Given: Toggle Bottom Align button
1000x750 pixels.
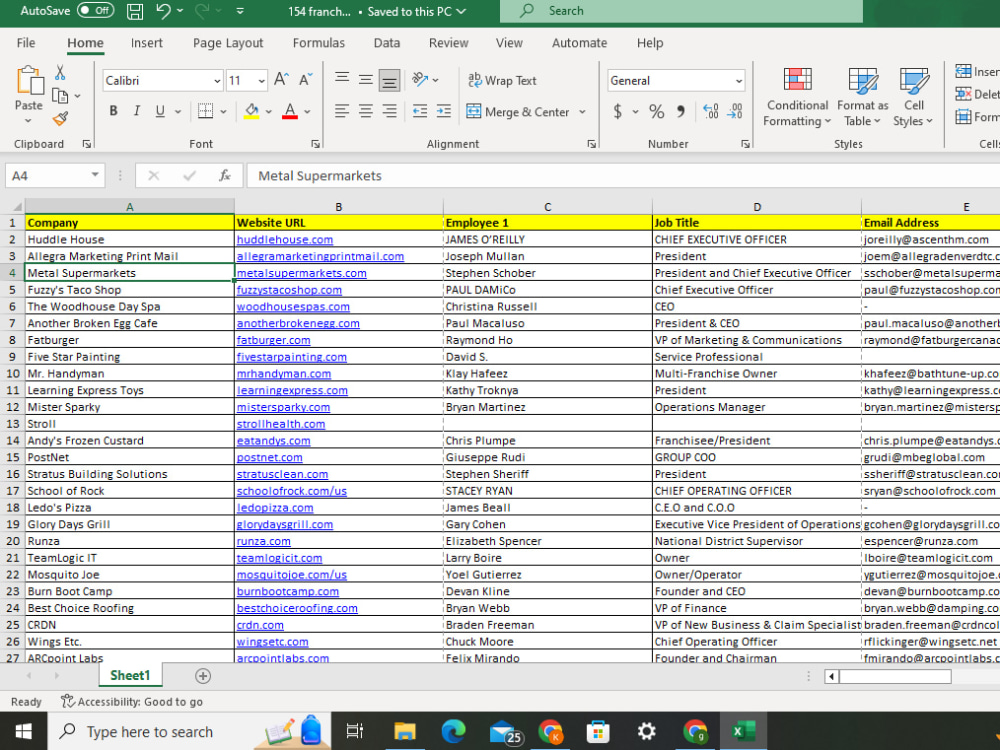Looking at the screenshot, I should [x=389, y=80].
